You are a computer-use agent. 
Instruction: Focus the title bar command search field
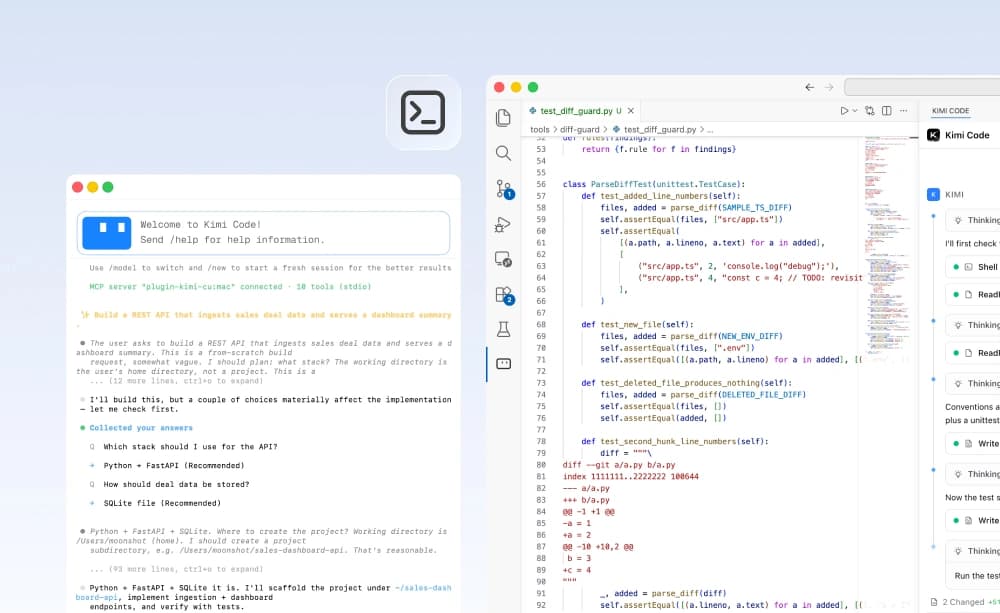point(922,87)
